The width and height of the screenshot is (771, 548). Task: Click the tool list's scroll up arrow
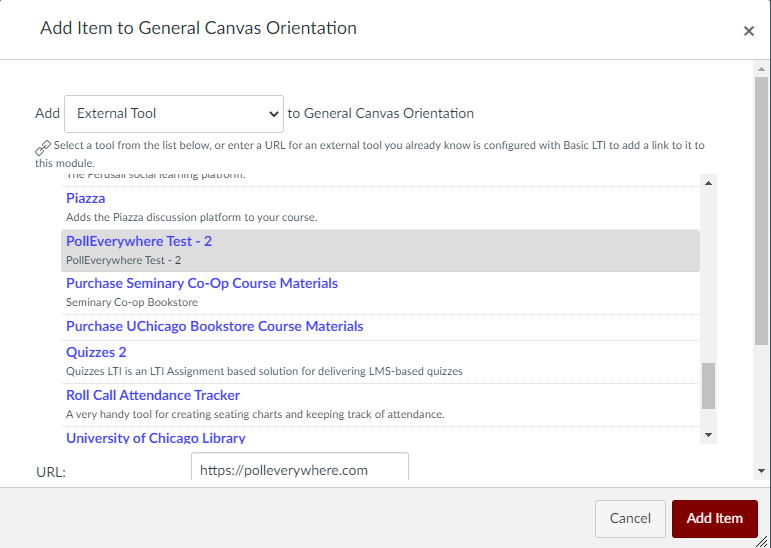(709, 183)
